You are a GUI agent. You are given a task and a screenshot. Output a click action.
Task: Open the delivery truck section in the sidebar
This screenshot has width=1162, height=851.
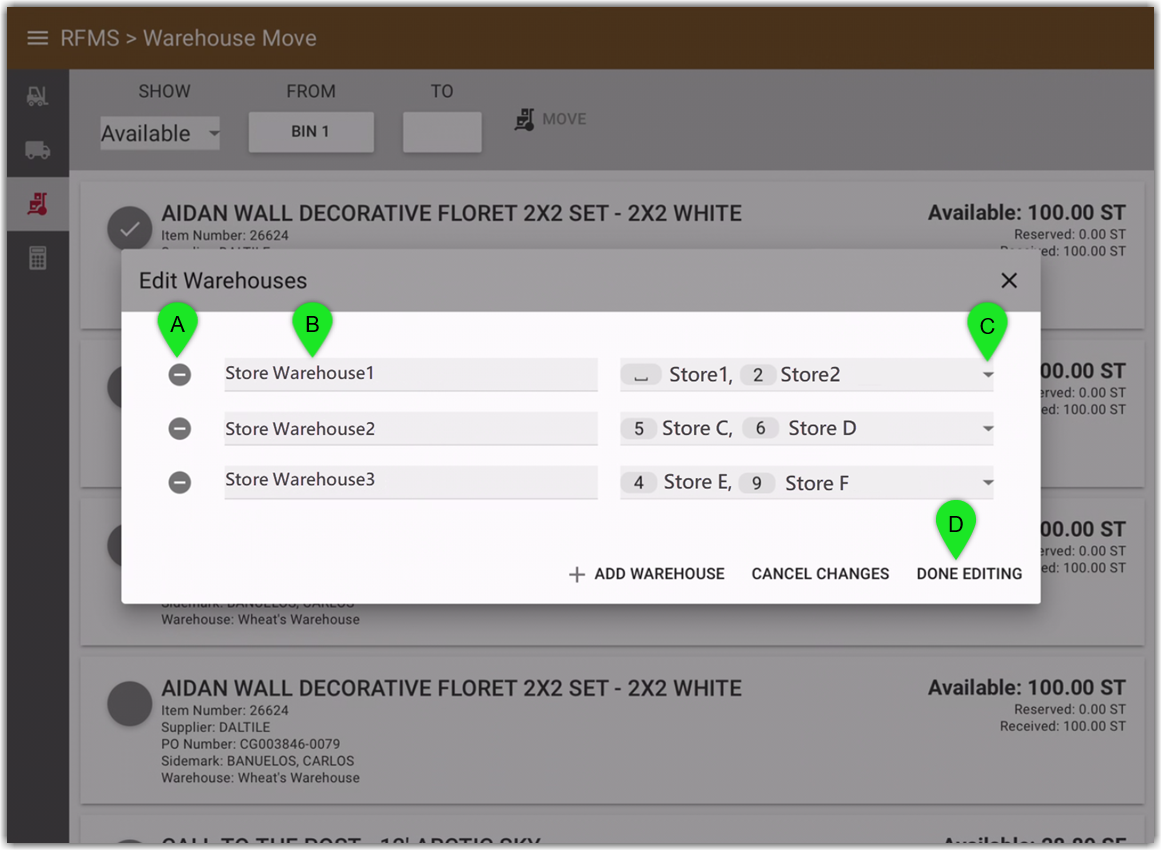37,150
